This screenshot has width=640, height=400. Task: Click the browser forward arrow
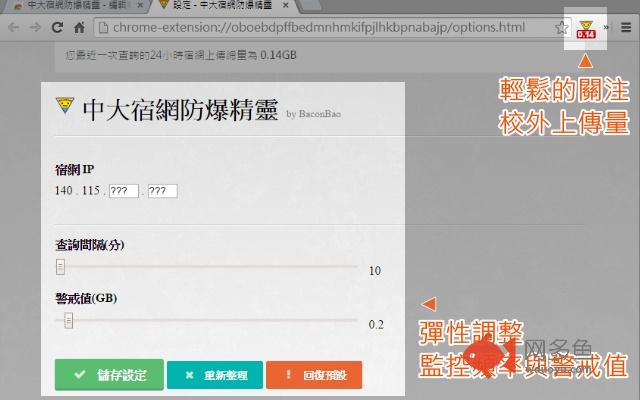36,27
